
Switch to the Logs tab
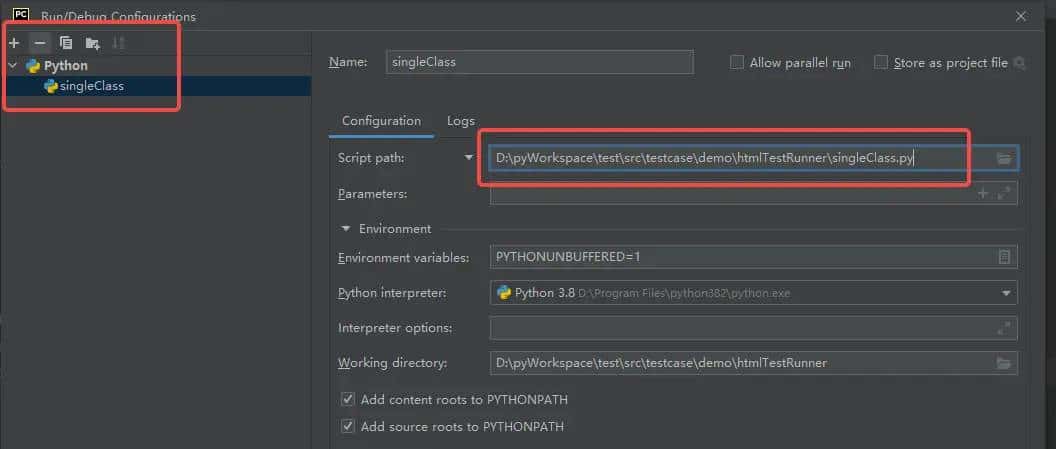[x=461, y=121]
